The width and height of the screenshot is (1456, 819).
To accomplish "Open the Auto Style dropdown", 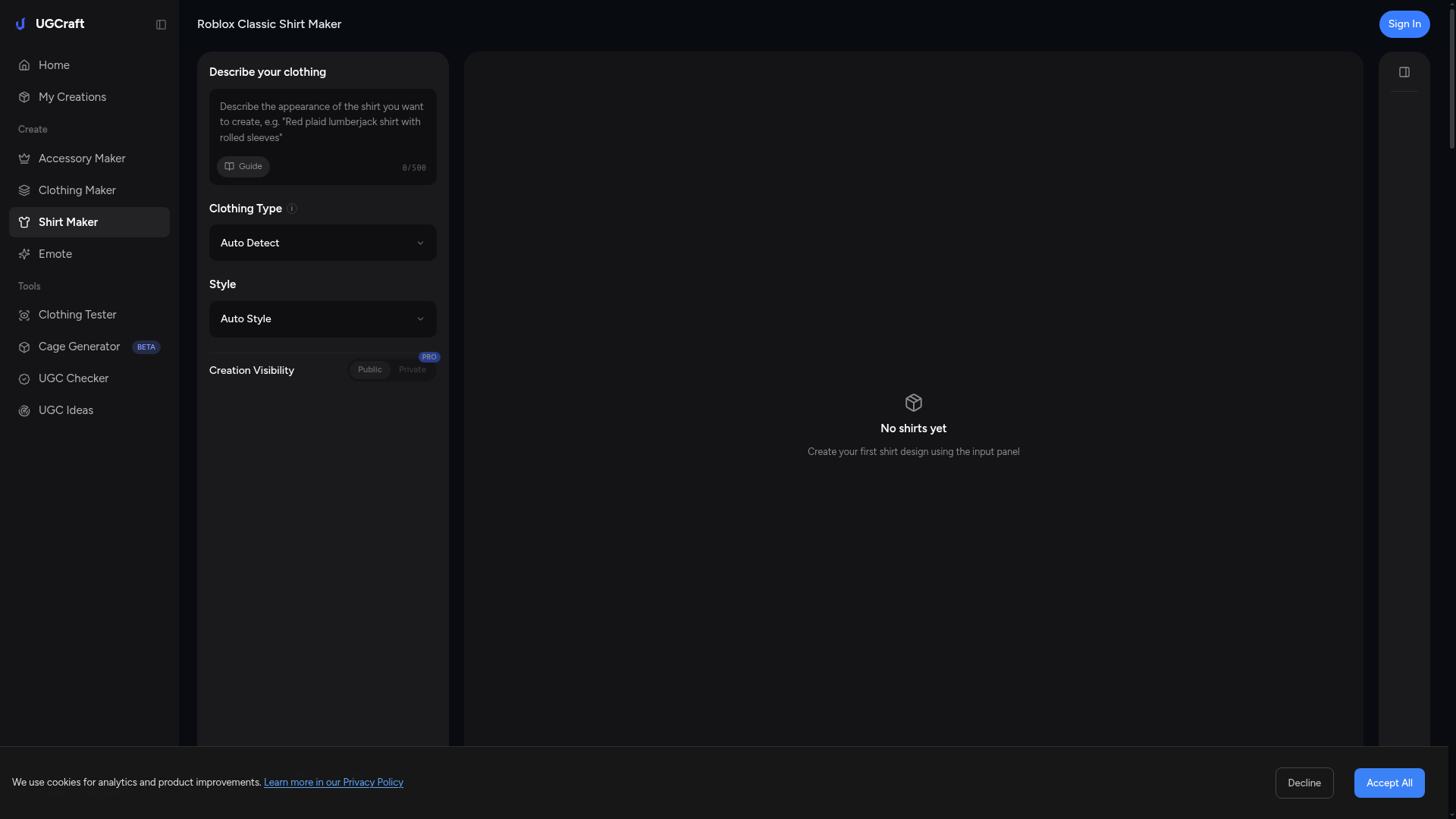I will tap(323, 319).
